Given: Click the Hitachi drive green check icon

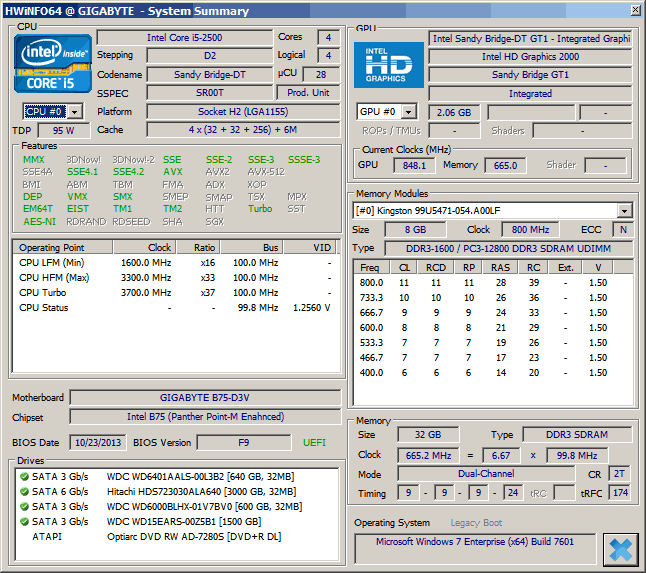Looking at the screenshot, I should tap(24, 491).
